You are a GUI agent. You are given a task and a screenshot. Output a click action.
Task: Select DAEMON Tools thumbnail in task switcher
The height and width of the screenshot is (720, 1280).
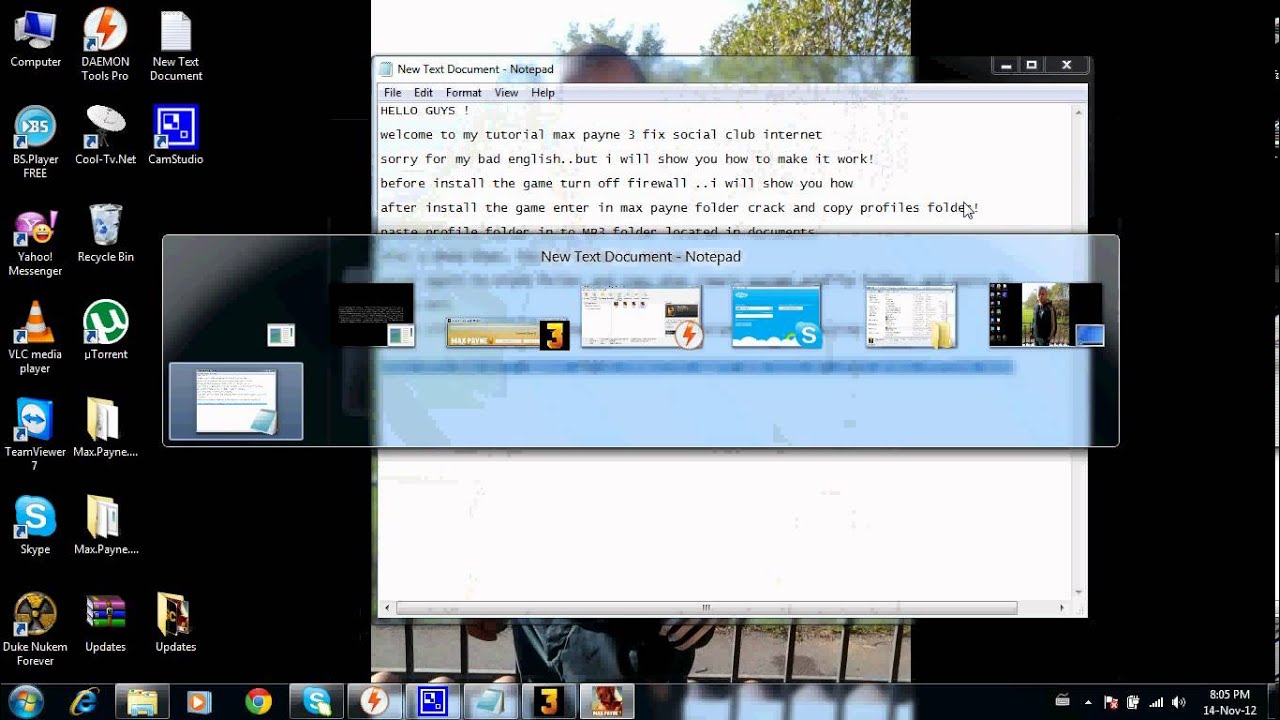point(641,317)
